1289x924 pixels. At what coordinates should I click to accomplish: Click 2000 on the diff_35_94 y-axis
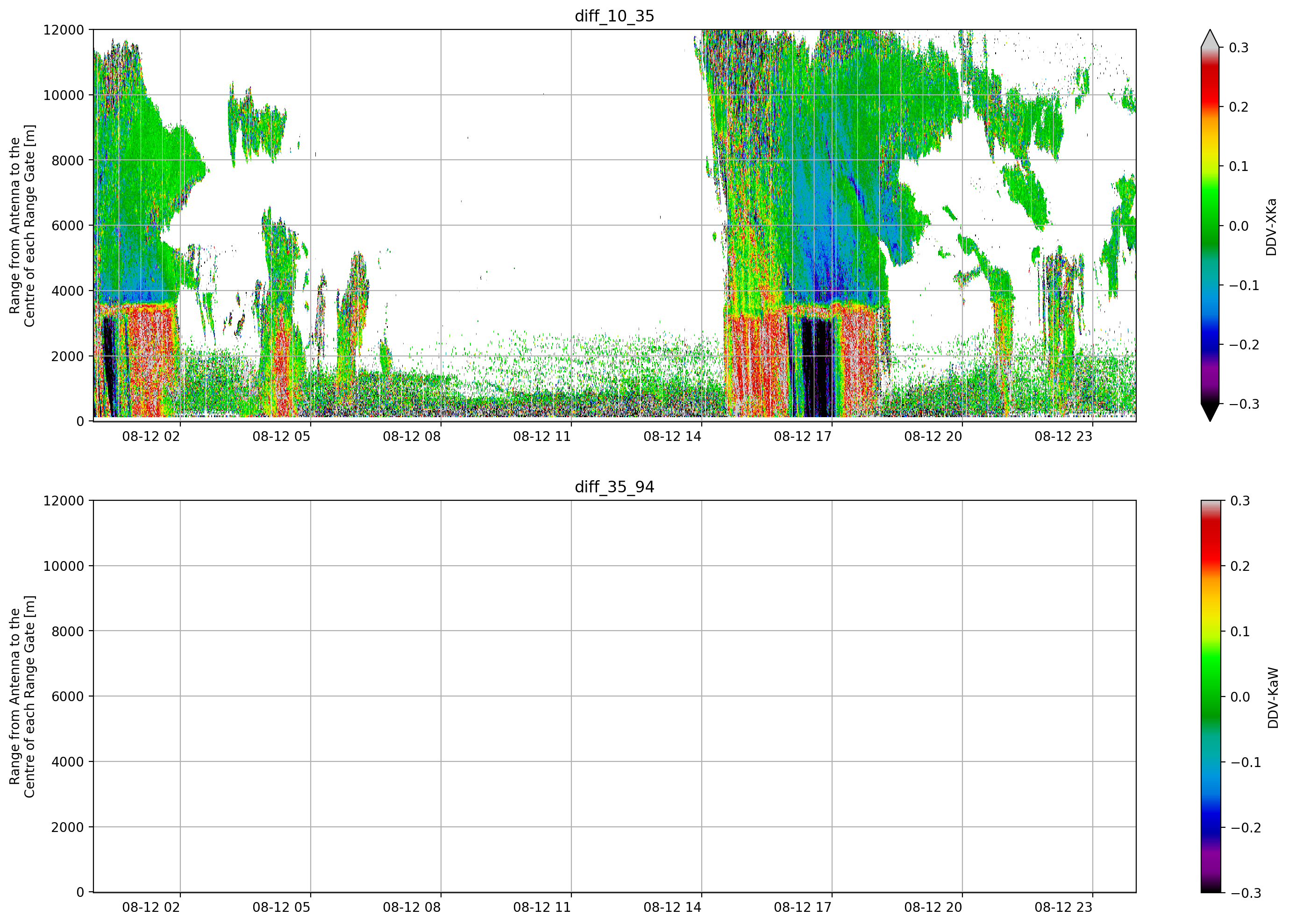(x=68, y=827)
